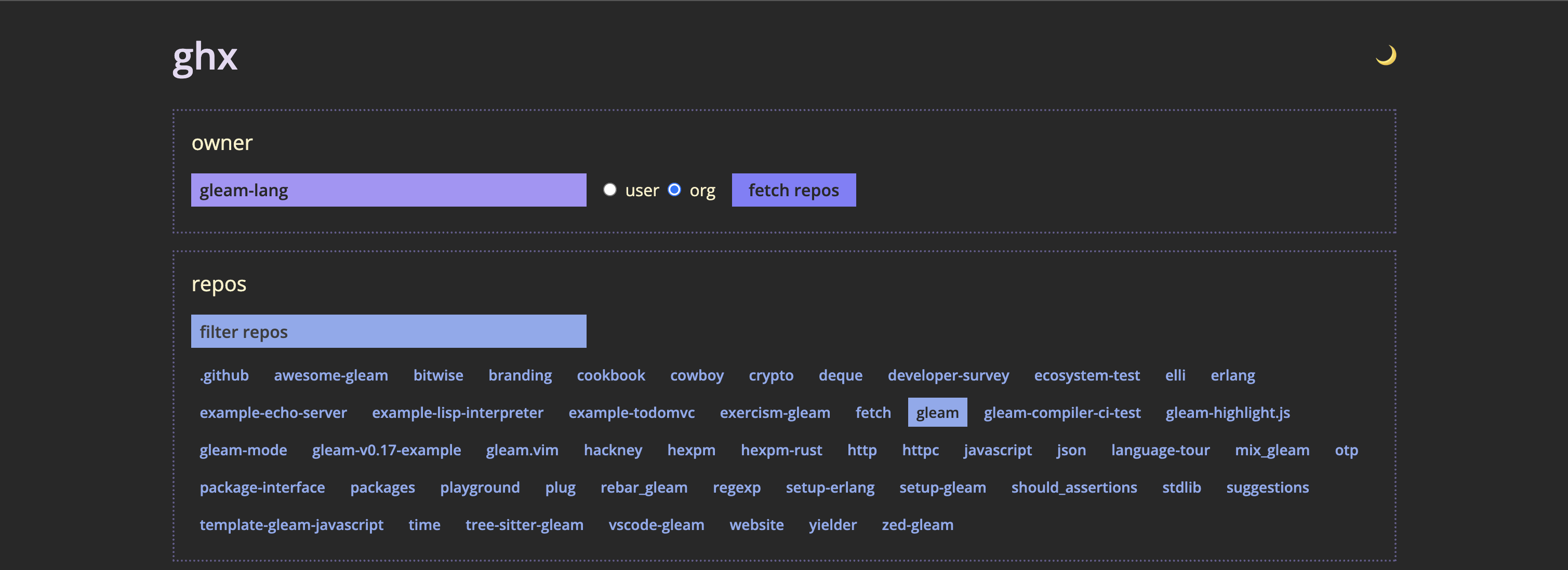Image resolution: width=1568 pixels, height=570 pixels.
Task: Select the gleam-highlight.js repo
Action: coord(1227,412)
